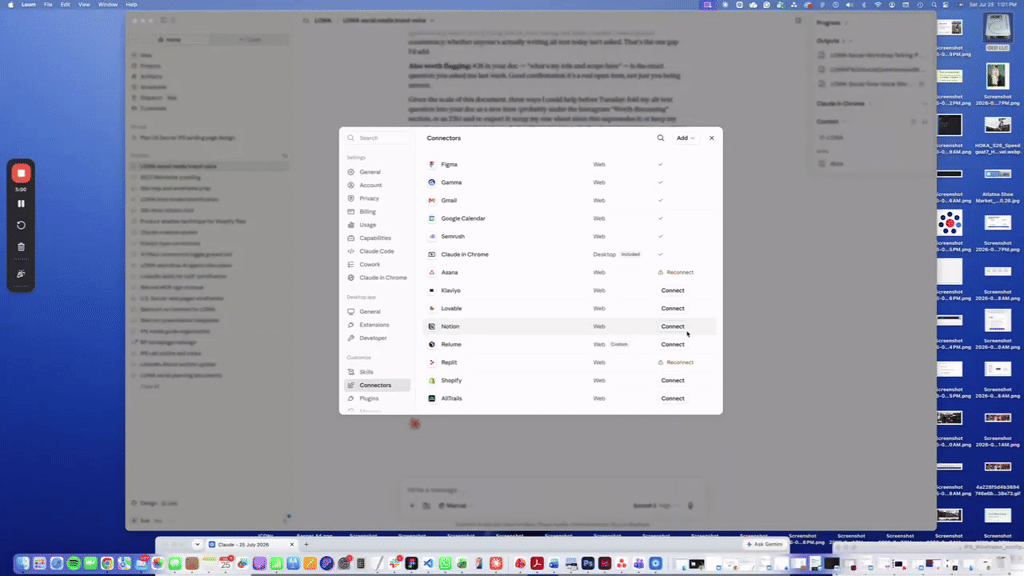Open the Edit menu in menu bar
This screenshot has height=576, width=1024.
point(65,5)
